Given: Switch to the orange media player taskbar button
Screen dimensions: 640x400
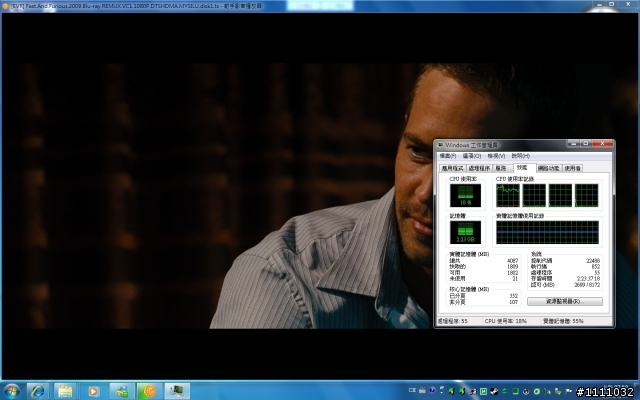Looking at the screenshot, I should point(149,391).
